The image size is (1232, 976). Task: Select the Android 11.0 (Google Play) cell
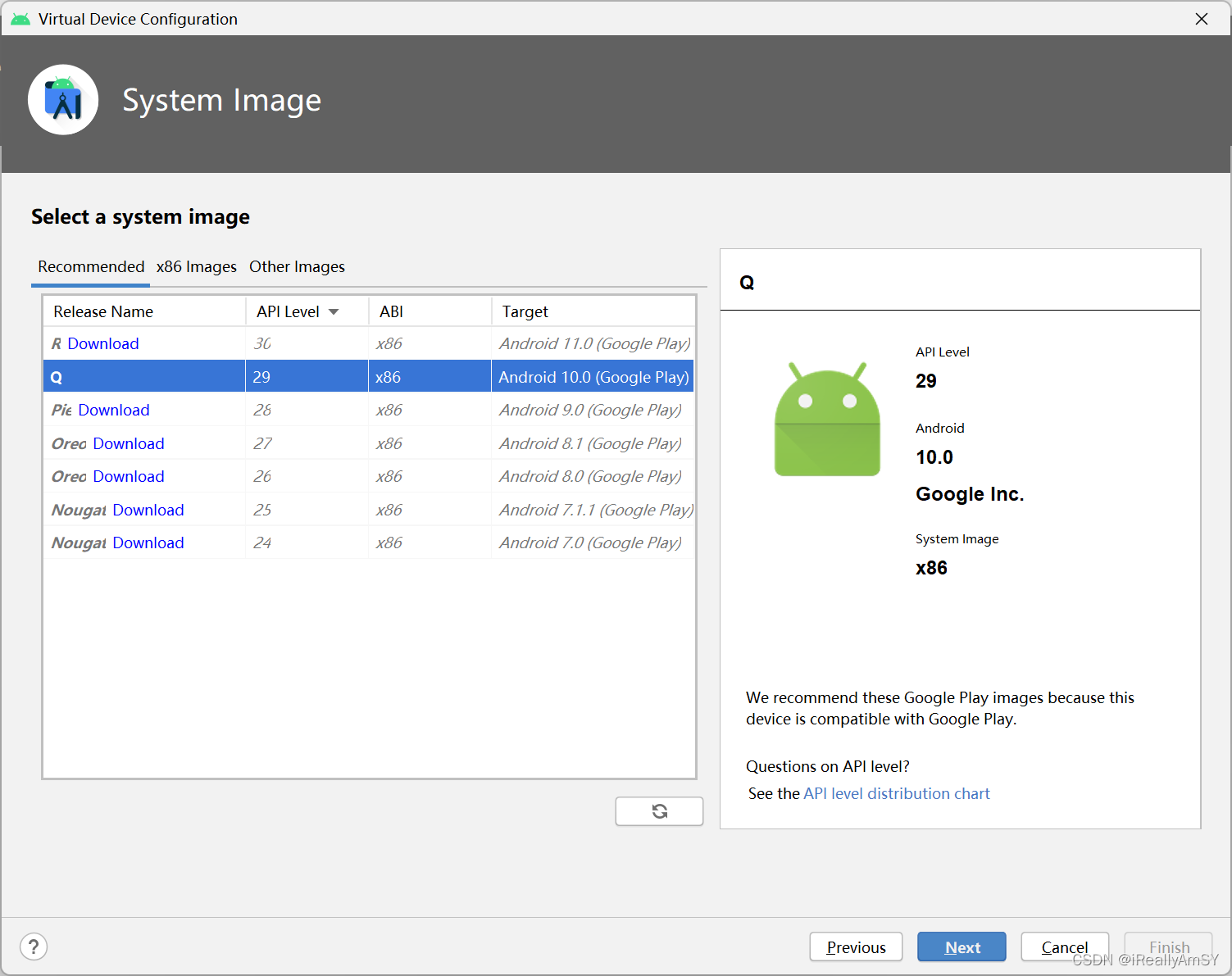pos(594,344)
